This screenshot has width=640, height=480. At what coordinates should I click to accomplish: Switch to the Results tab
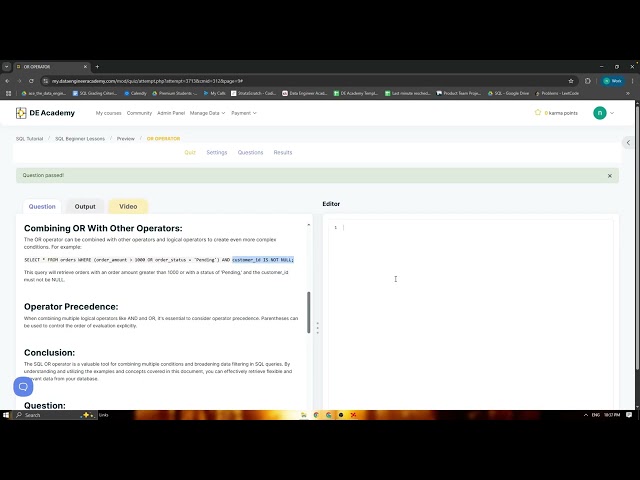(x=283, y=152)
